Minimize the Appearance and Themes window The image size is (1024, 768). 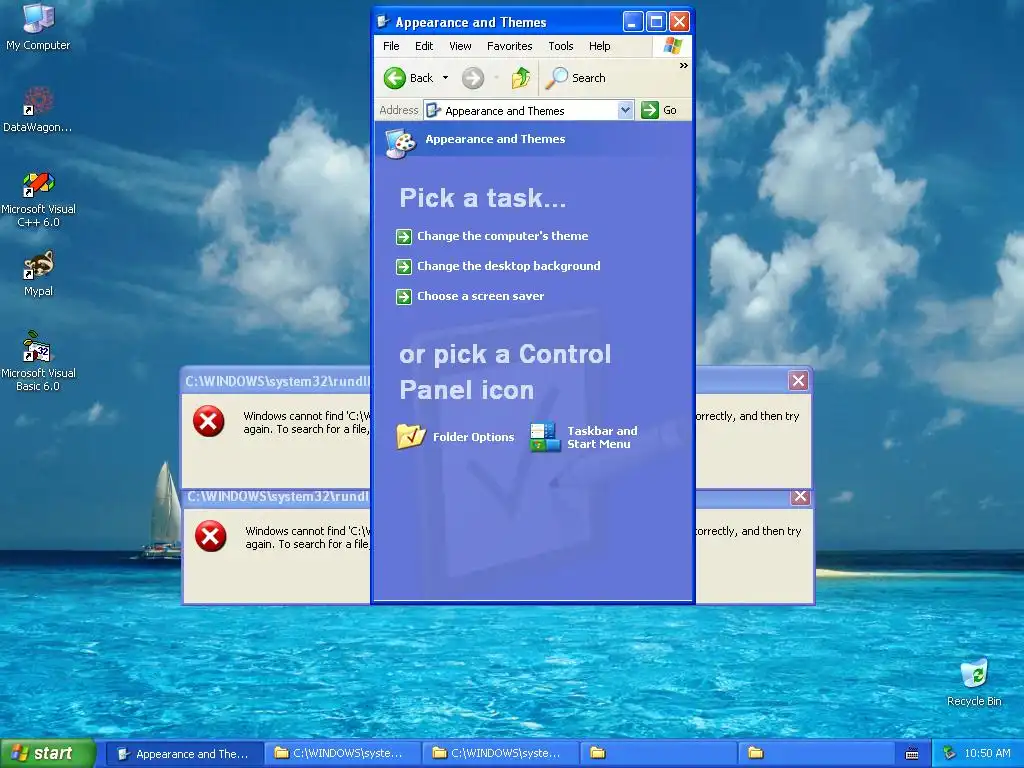[632, 22]
